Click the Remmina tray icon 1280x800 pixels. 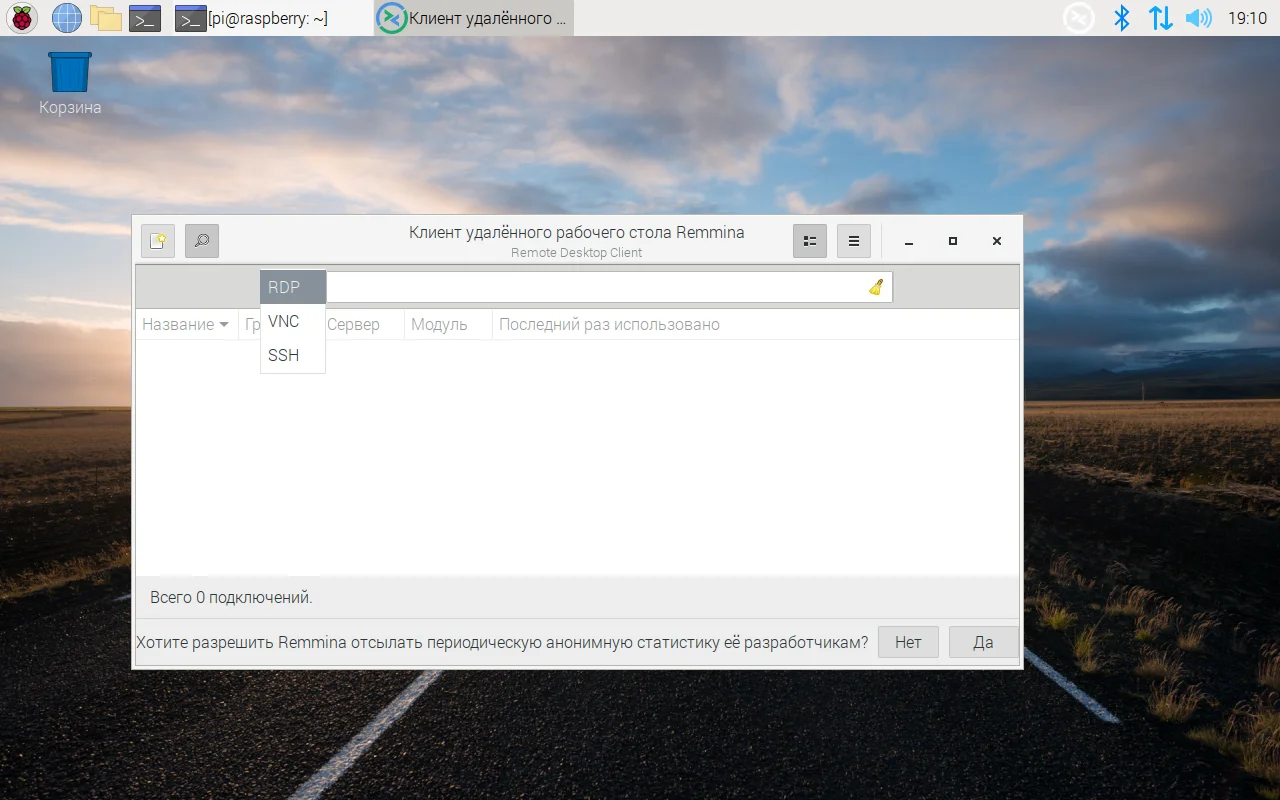pos(1078,18)
